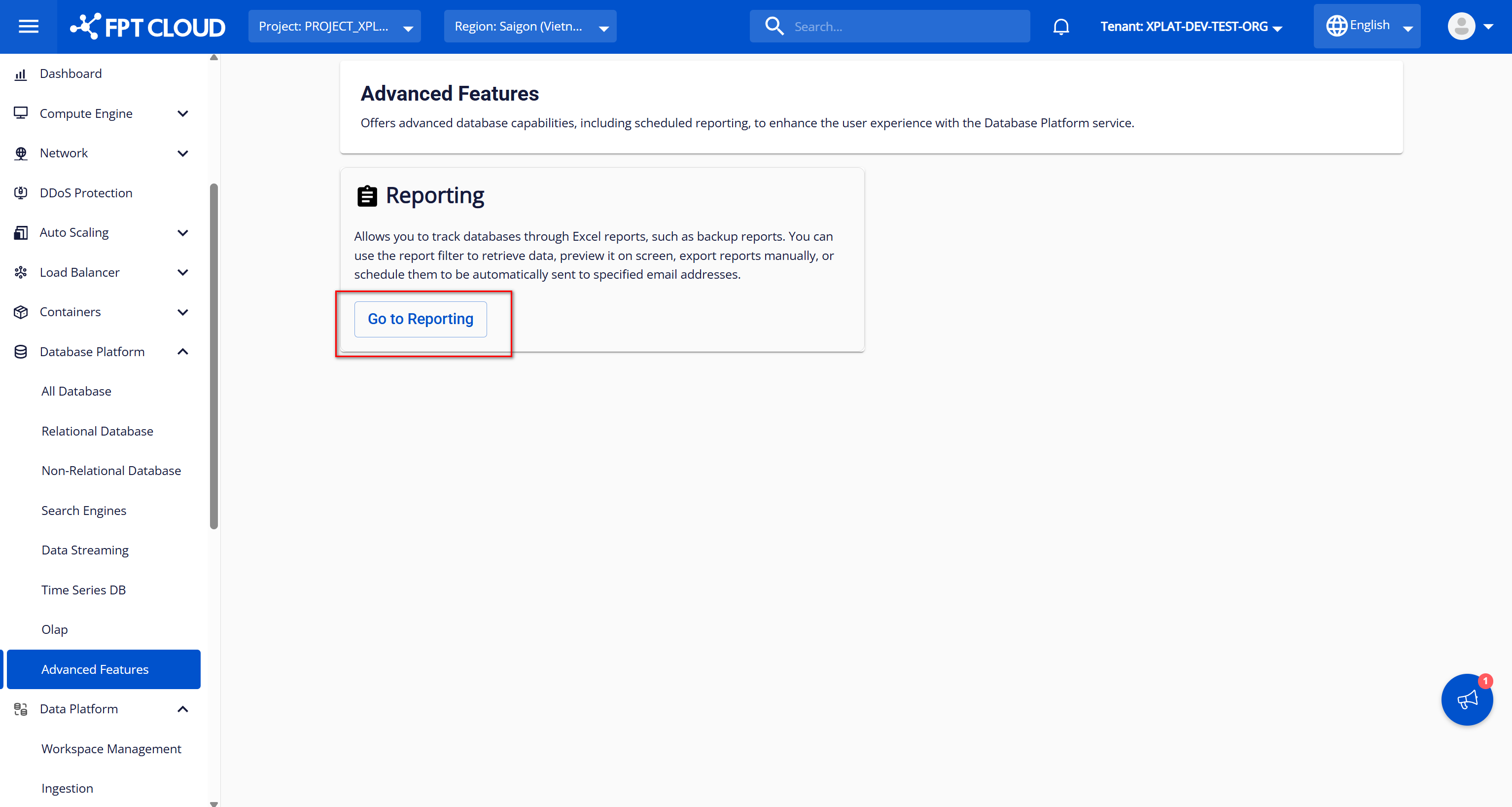Open the Region Saigon dropdown
This screenshot has width=1512, height=807.
pos(530,27)
